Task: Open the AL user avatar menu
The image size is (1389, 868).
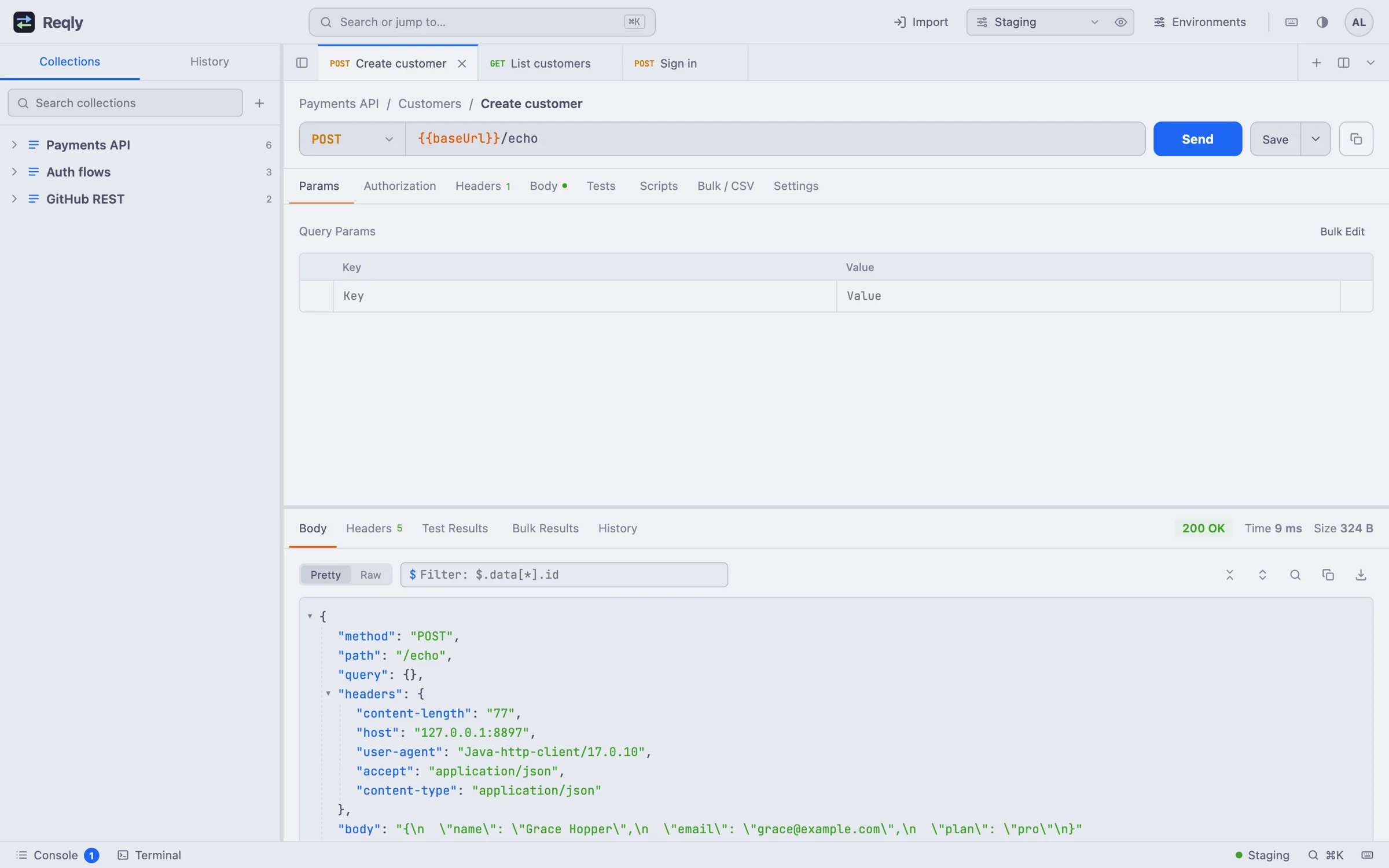Action: tap(1358, 22)
